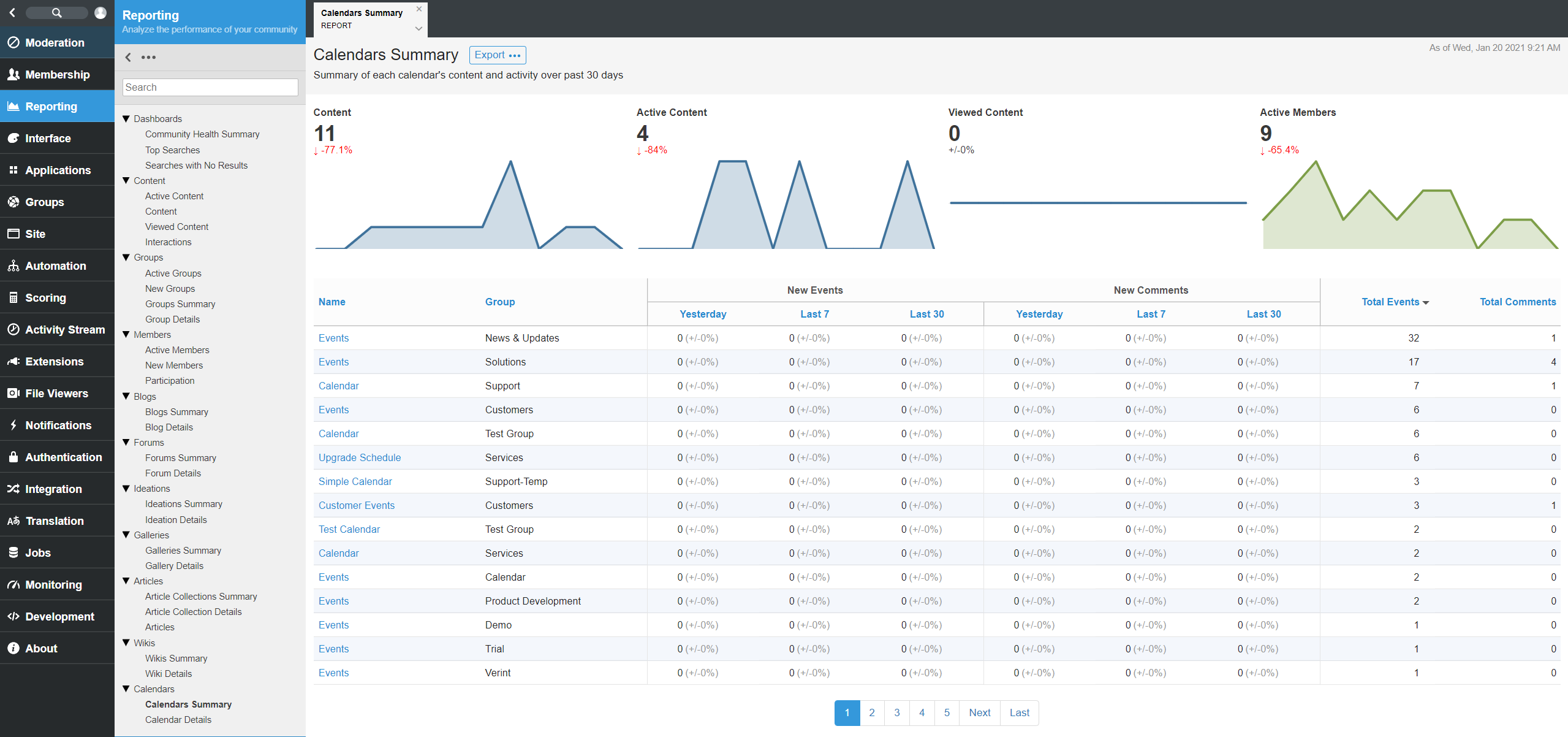The height and width of the screenshot is (737, 1568).
Task: Open the panel's three-dot more menu
Action: tap(148, 57)
